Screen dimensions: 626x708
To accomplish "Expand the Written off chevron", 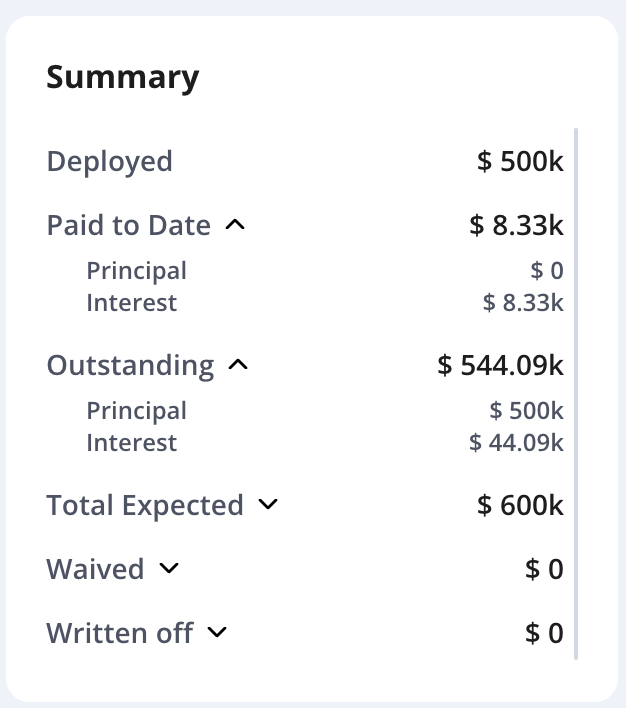I will coord(217,632).
